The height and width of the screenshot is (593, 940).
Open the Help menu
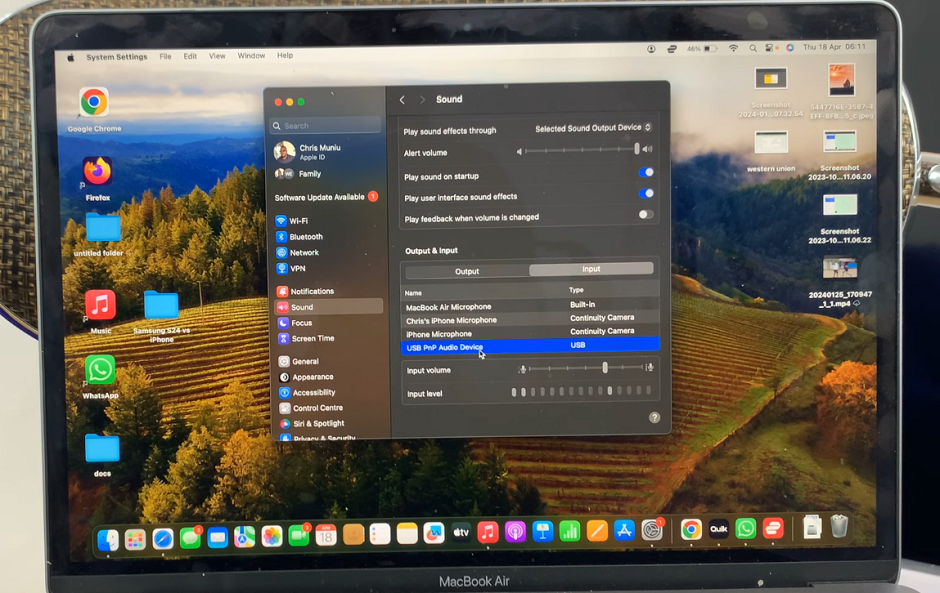(x=285, y=55)
